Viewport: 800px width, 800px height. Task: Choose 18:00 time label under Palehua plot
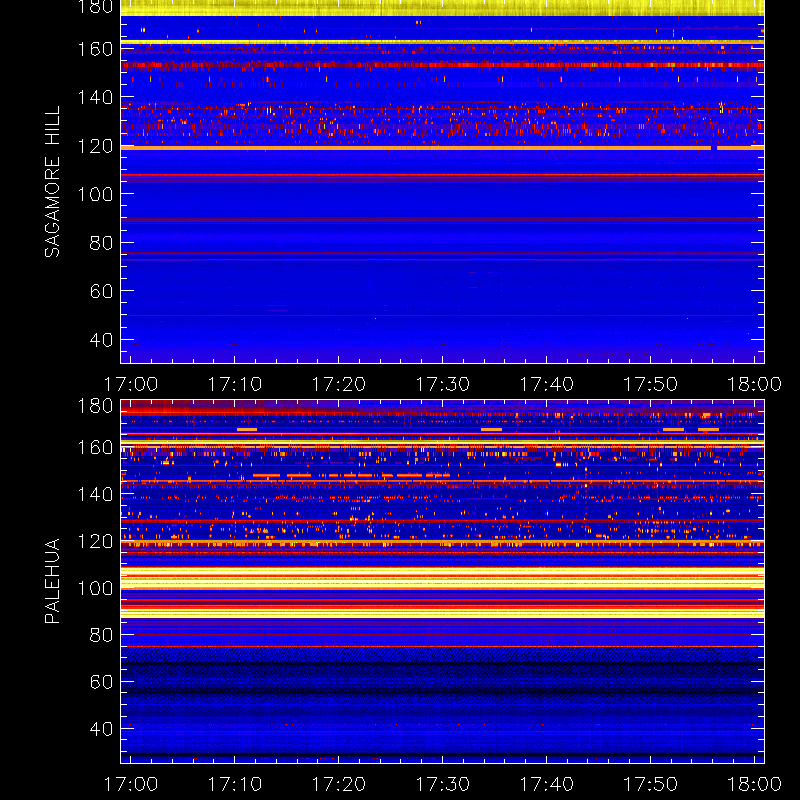tap(754, 784)
